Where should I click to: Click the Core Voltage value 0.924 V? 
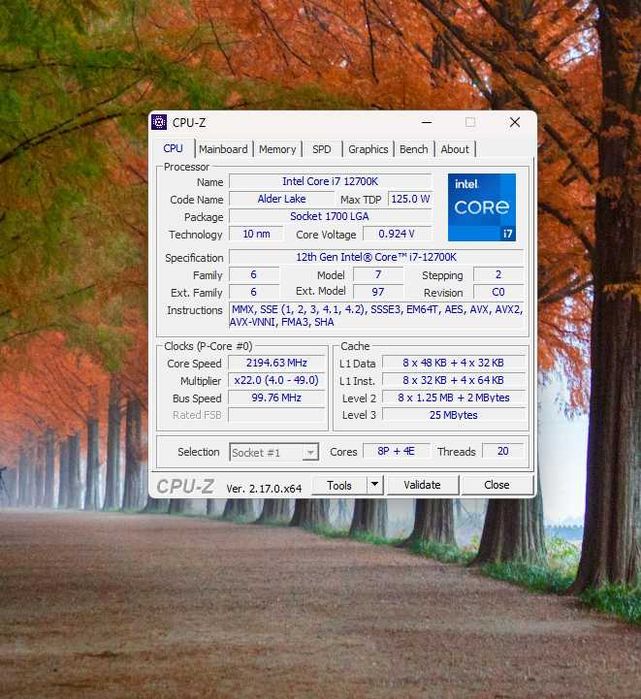pyautogui.click(x=397, y=234)
